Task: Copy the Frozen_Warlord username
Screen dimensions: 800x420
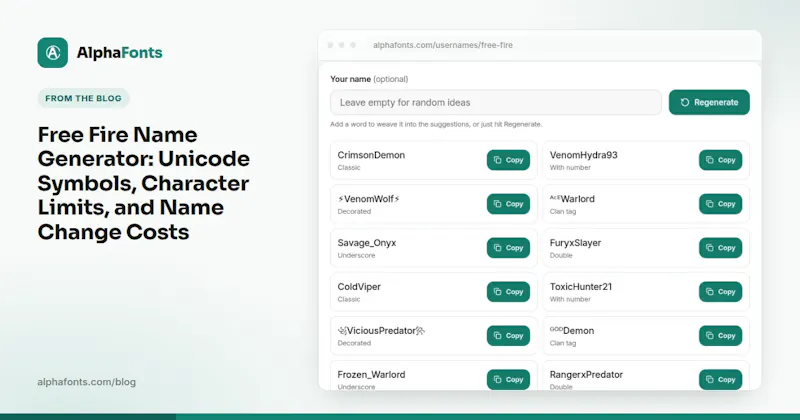Action: click(x=508, y=380)
